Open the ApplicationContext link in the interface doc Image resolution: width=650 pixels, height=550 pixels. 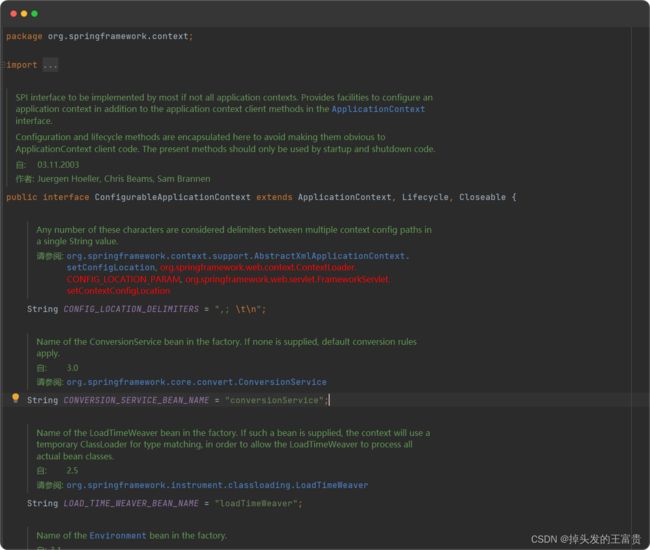378,109
